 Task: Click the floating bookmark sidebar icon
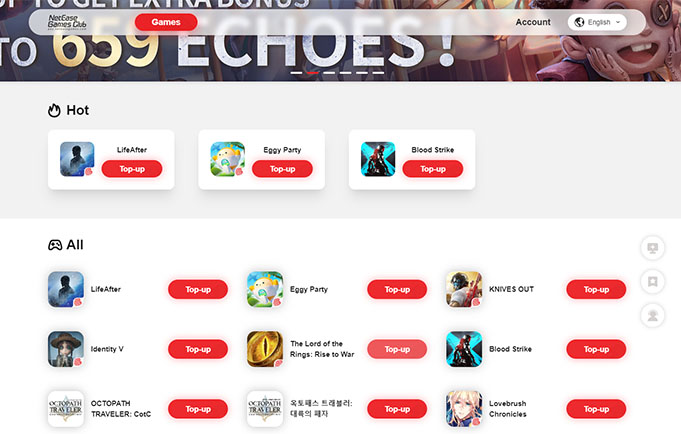tap(652, 282)
